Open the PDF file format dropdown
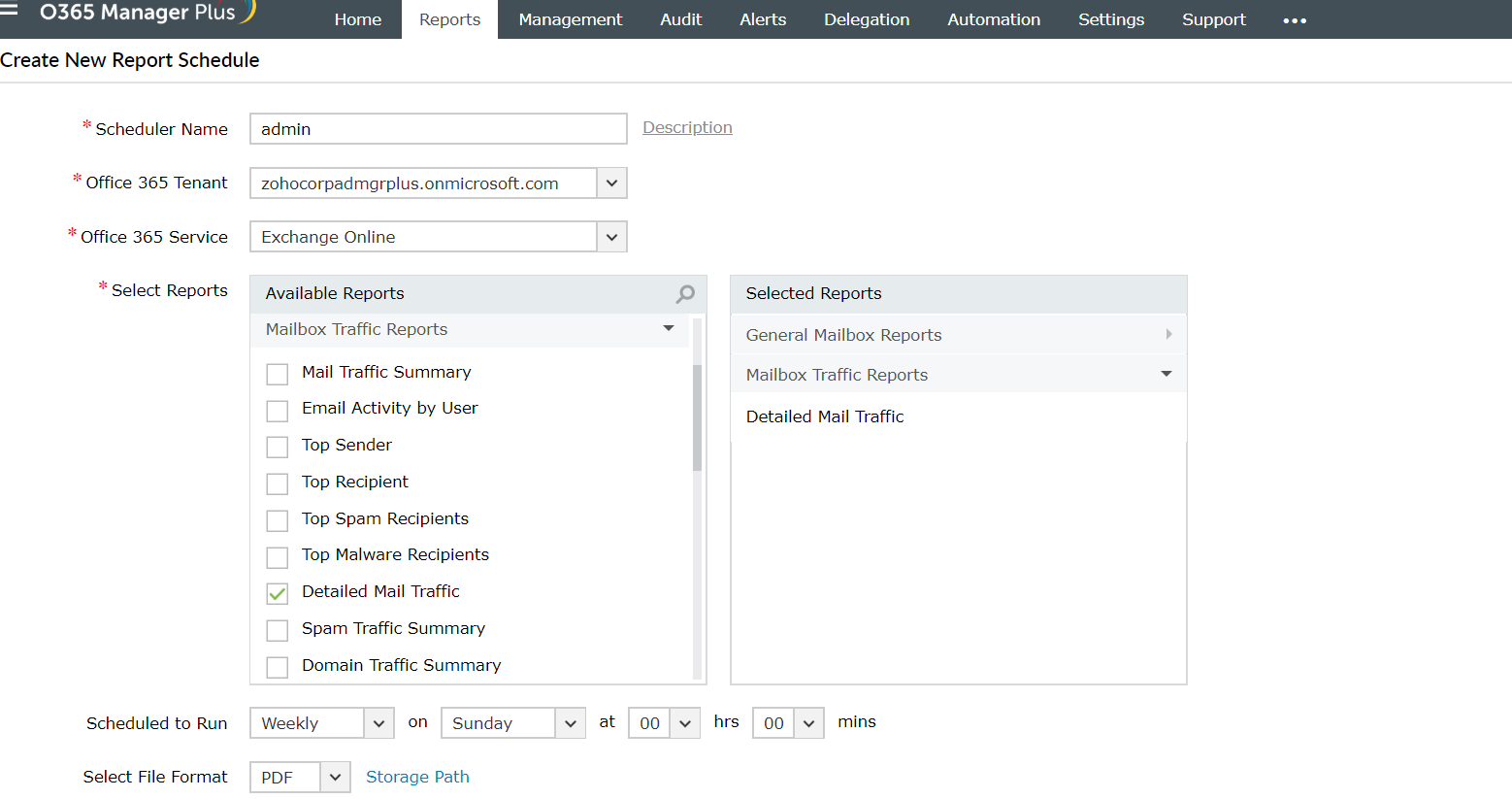This screenshot has width=1512, height=799. tap(335, 777)
